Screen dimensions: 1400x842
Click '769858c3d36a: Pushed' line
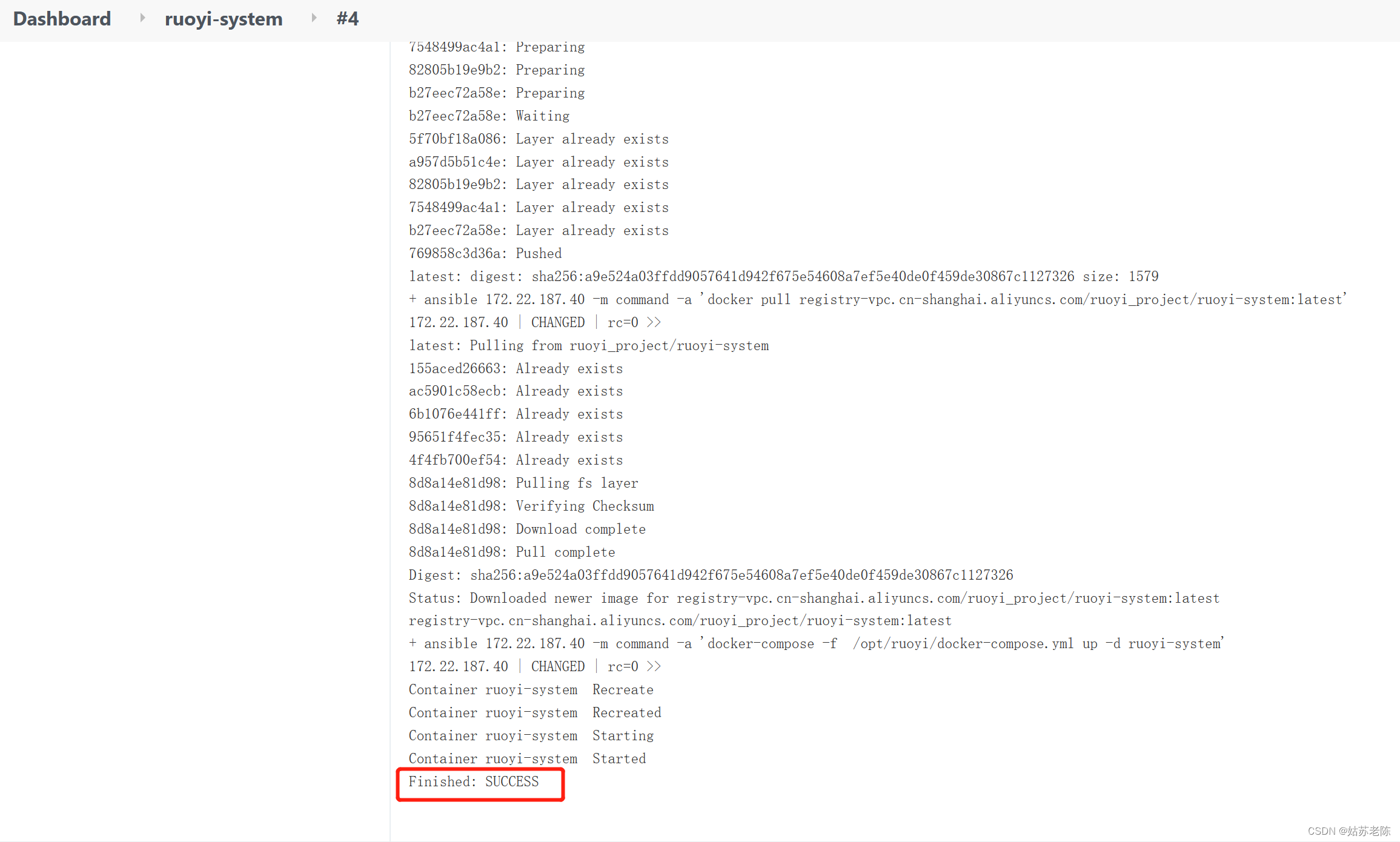pos(485,253)
